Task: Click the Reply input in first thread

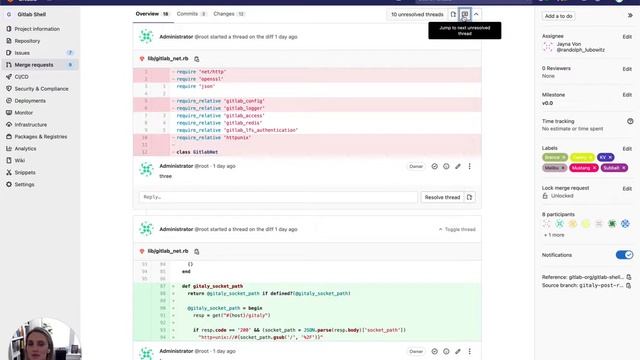Action: [278, 197]
